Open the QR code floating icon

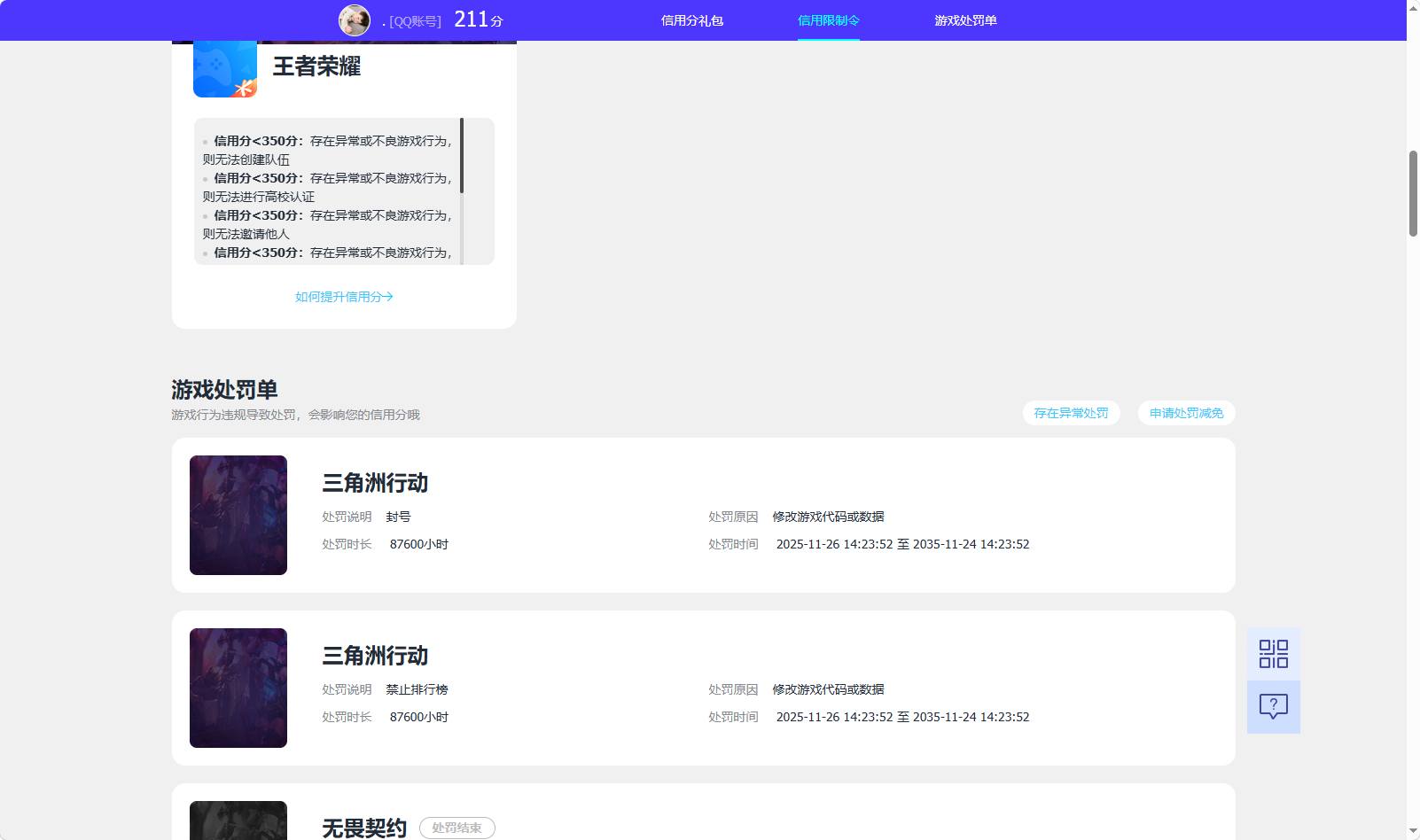[1274, 654]
